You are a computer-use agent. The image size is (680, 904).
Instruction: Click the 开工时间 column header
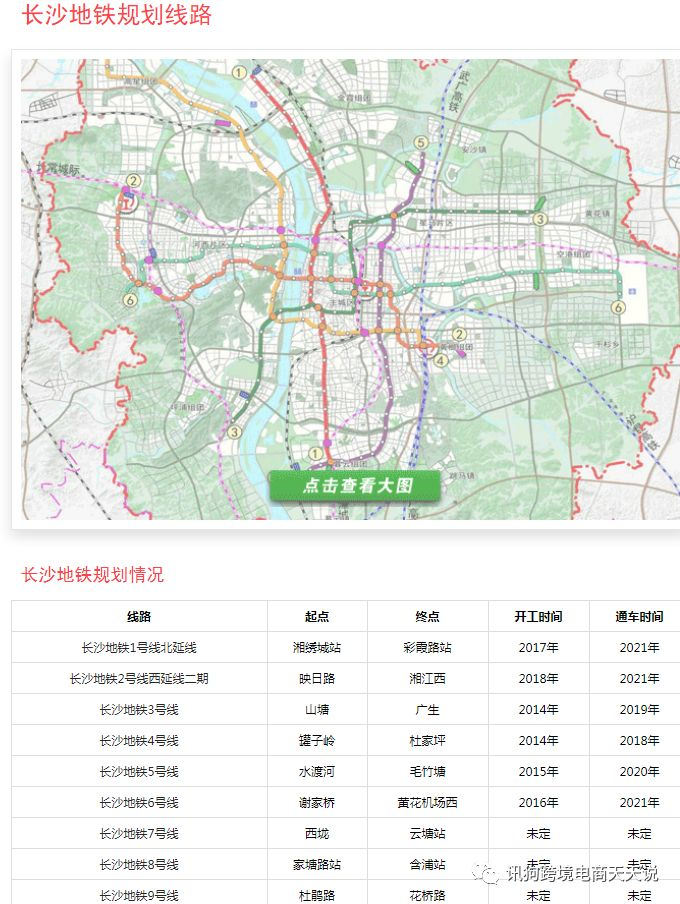click(x=538, y=617)
